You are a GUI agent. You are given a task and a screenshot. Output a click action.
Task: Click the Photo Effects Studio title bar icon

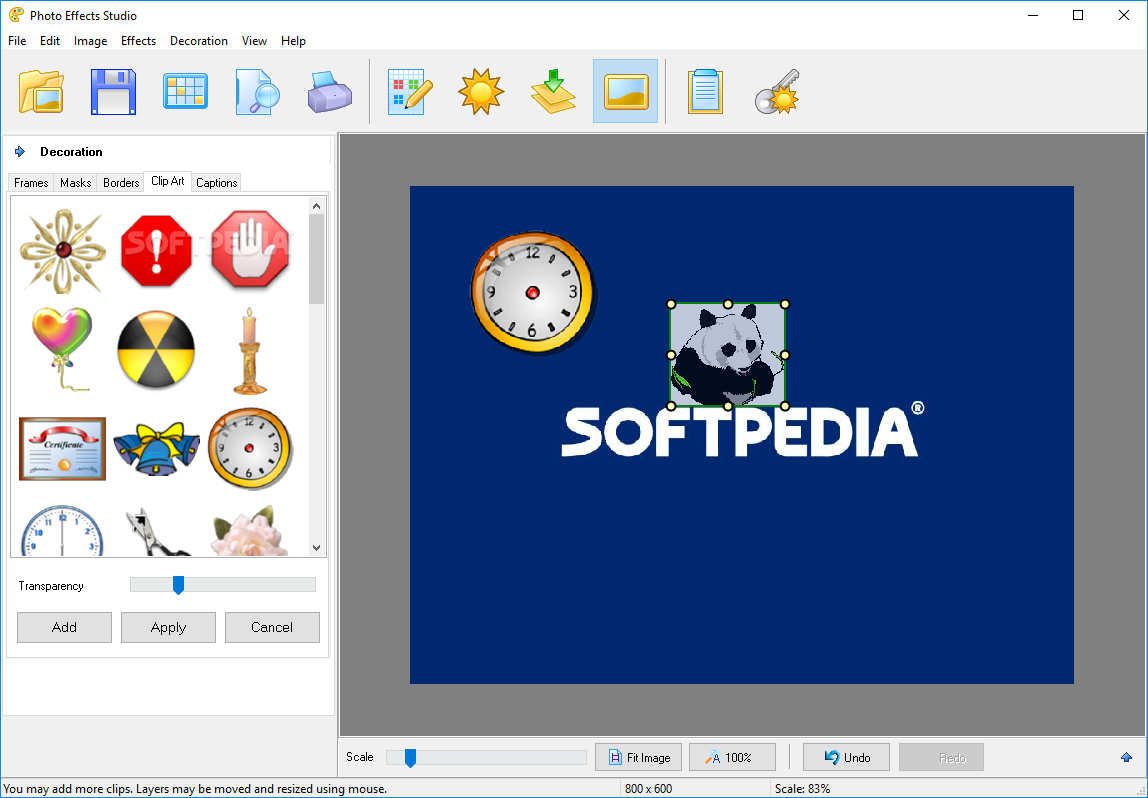16,15
